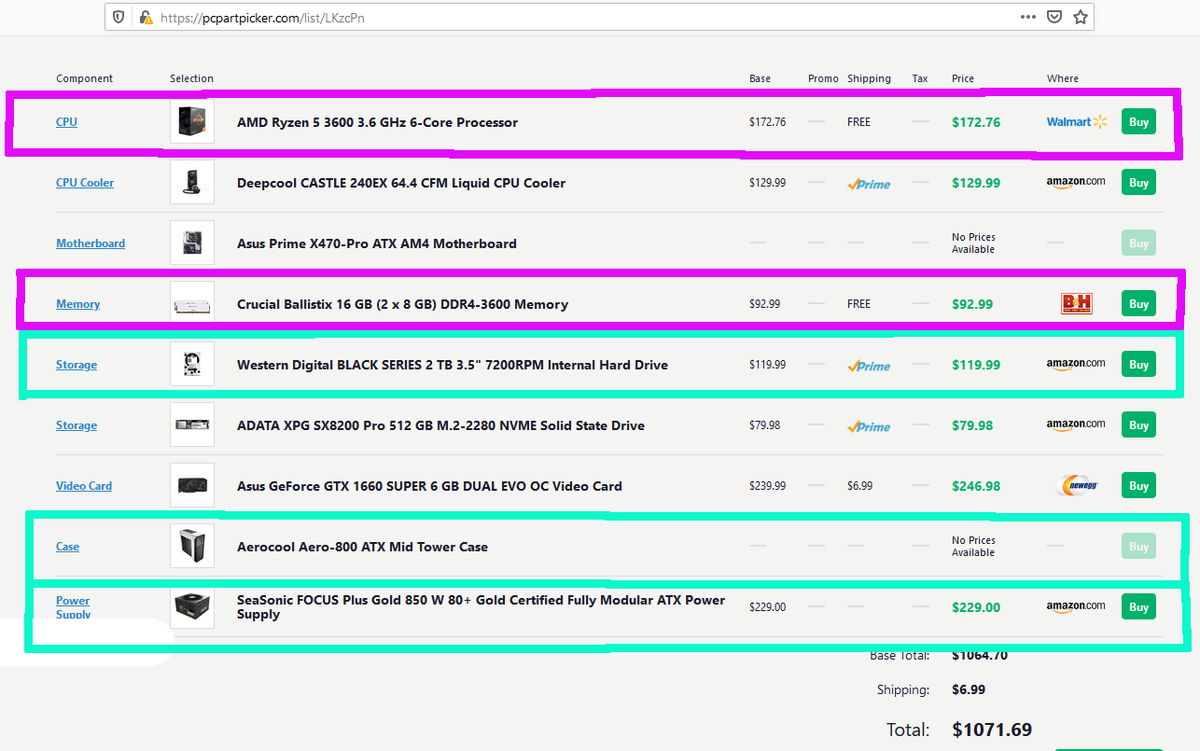The width and height of the screenshot is (1200, 751).
Task: Buy the ADATA XPG SX8200 Pro SSD
Action: click(x=1138, y=425)
